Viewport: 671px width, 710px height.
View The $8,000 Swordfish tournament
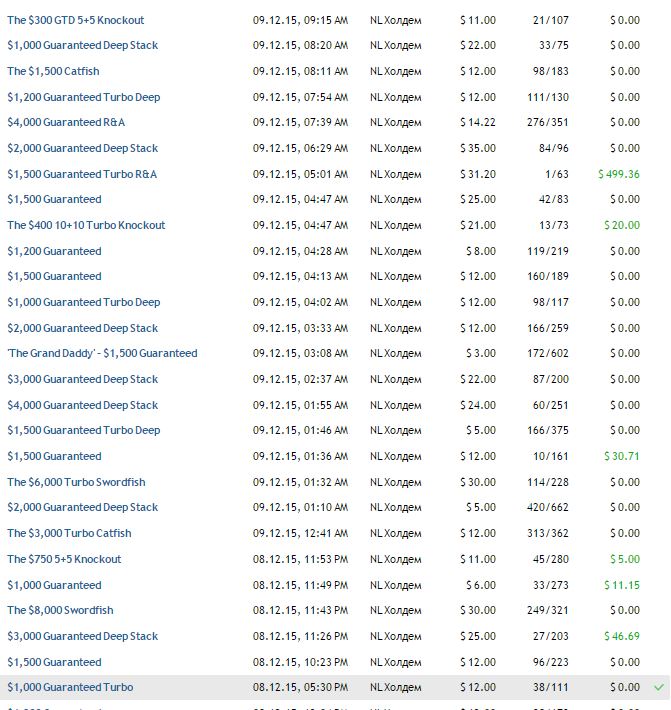pos(60,610)
